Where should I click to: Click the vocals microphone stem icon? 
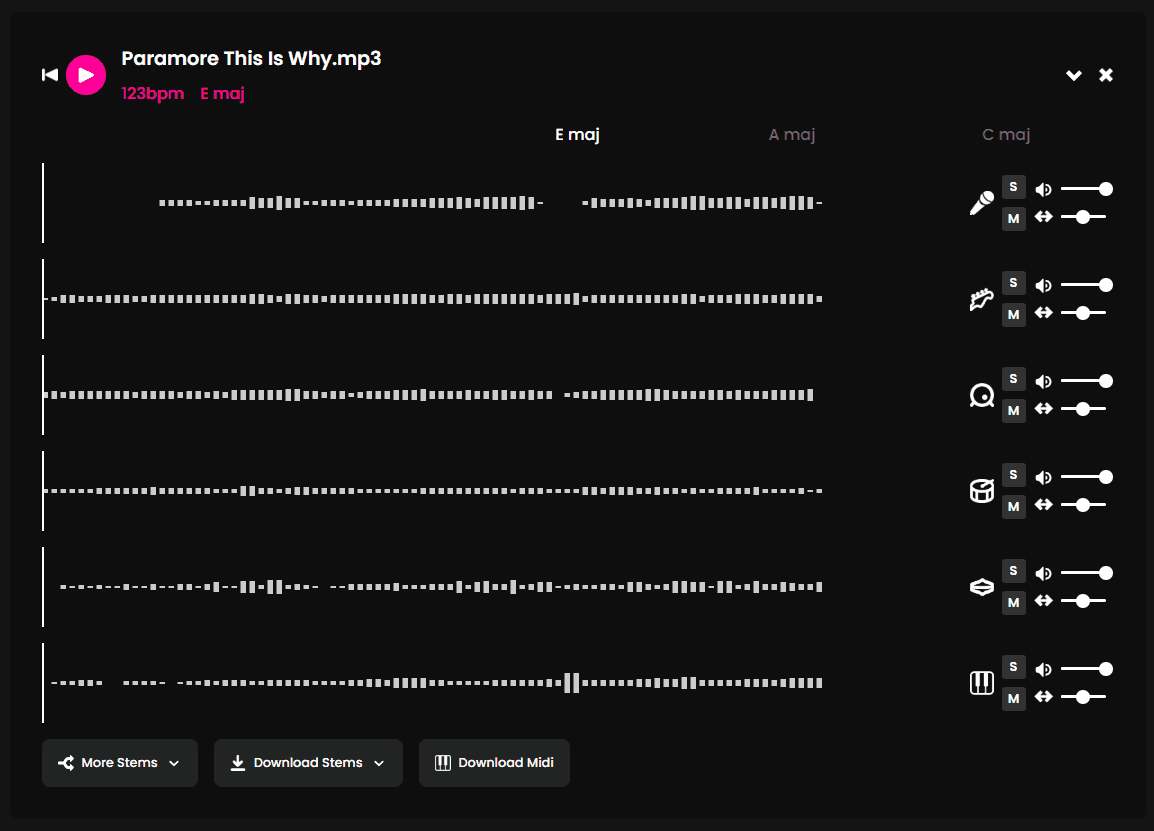[x=982, y=203]
